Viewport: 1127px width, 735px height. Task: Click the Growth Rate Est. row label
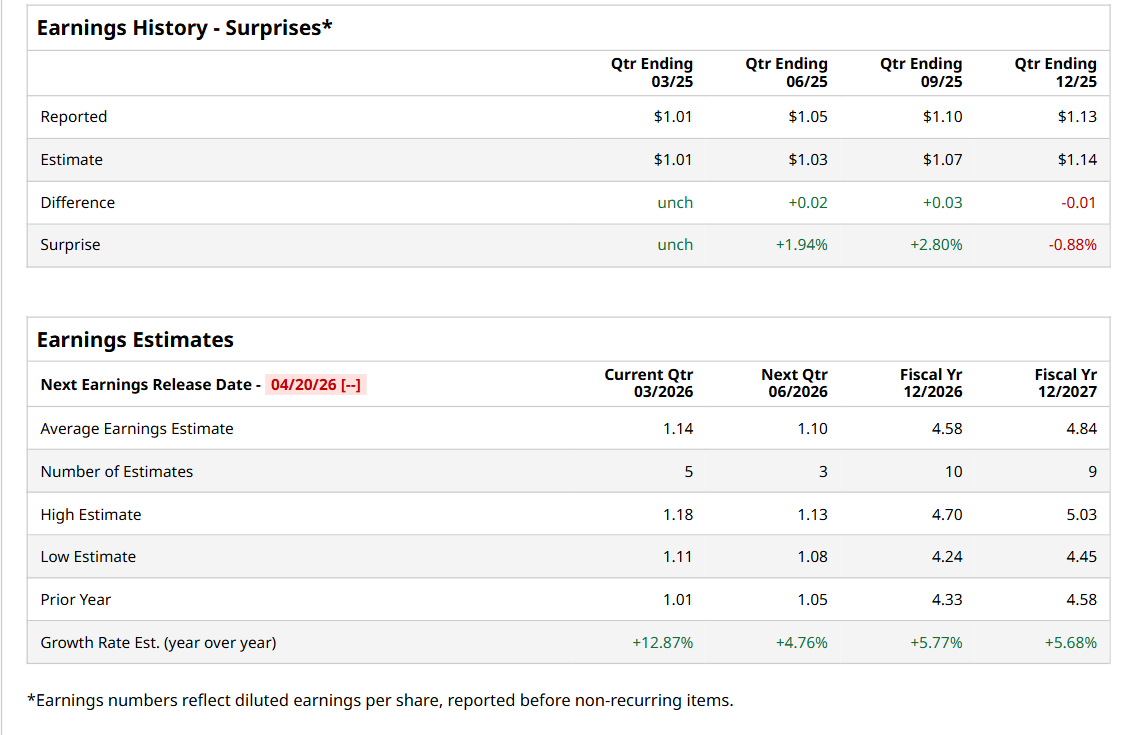pos(158,643)
